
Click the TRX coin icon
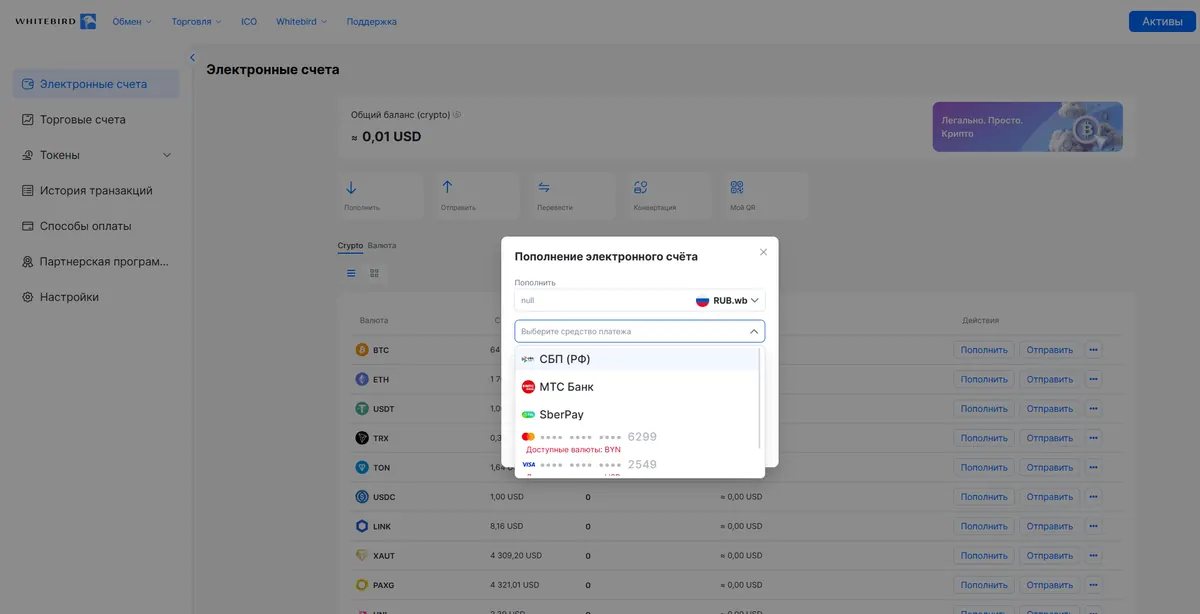tap(362, 438)
